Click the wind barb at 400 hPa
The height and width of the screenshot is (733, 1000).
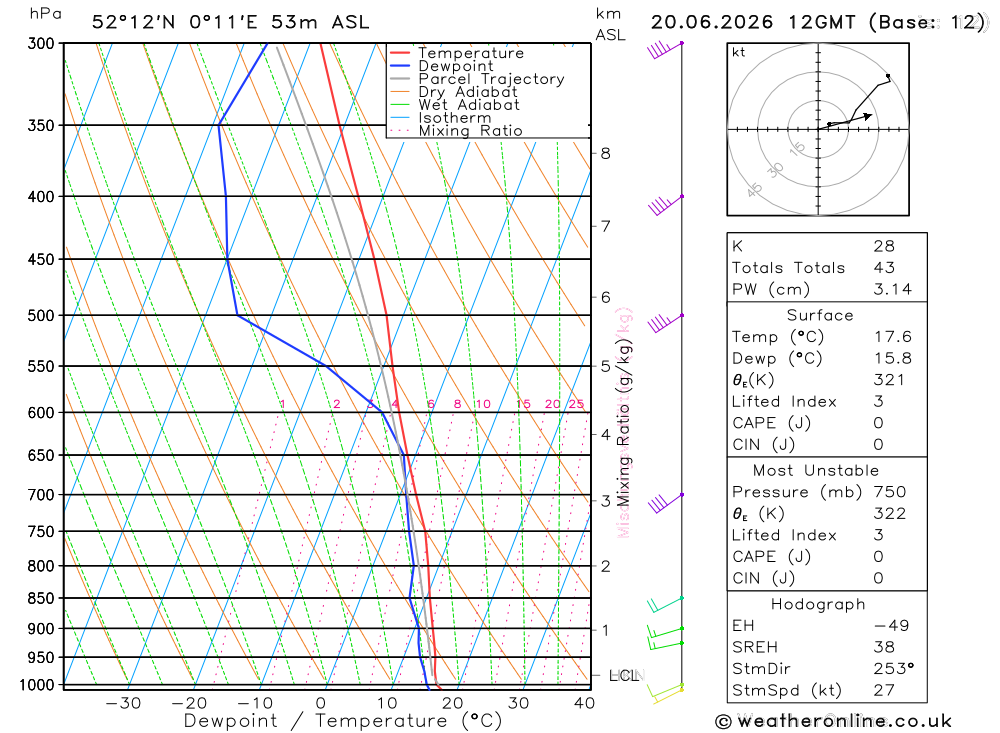(x=665, y=204)
